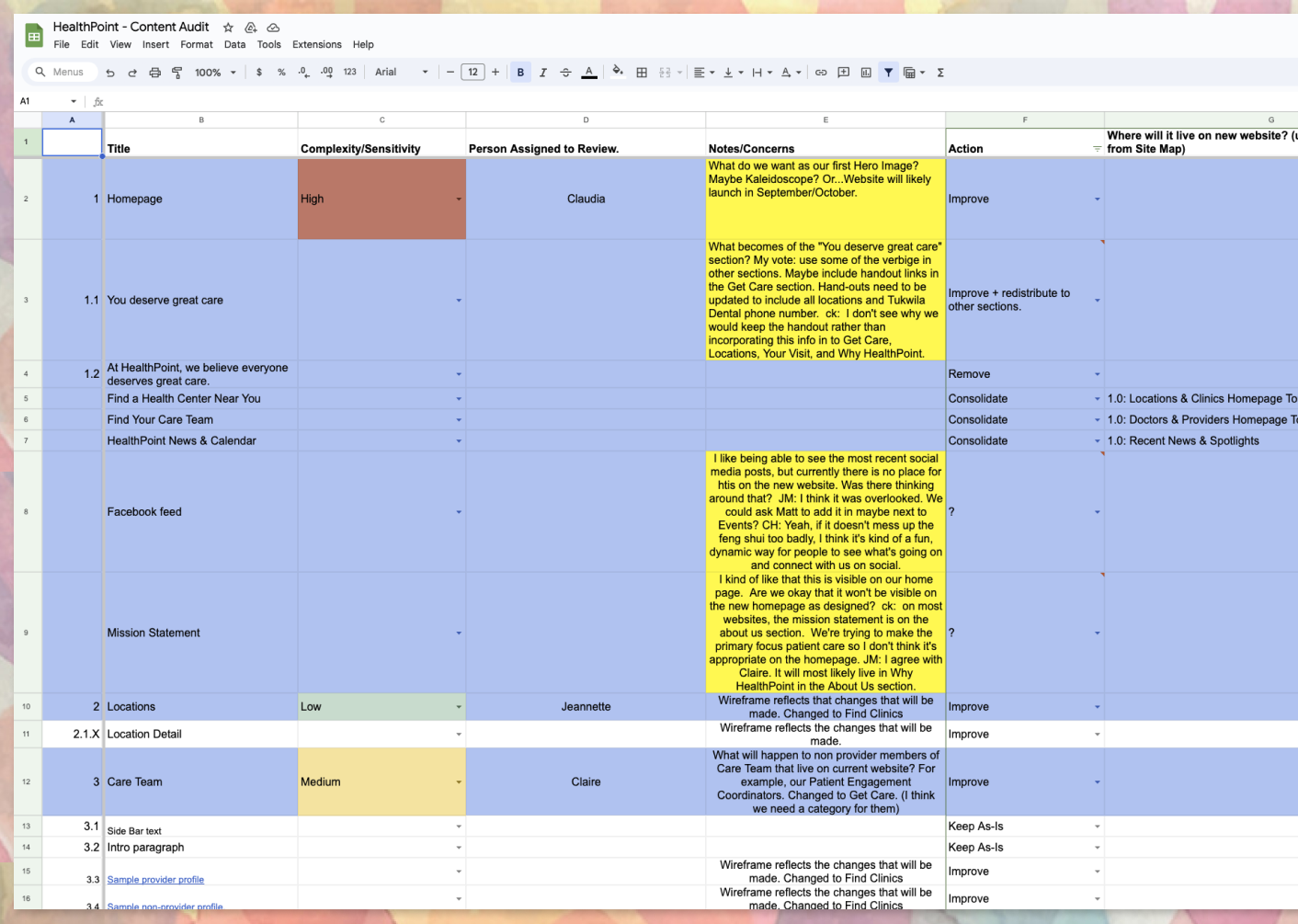This screenshot has width=1298, height=924.
Task: Click the Merge cells icon
Action: coord(665,73)
